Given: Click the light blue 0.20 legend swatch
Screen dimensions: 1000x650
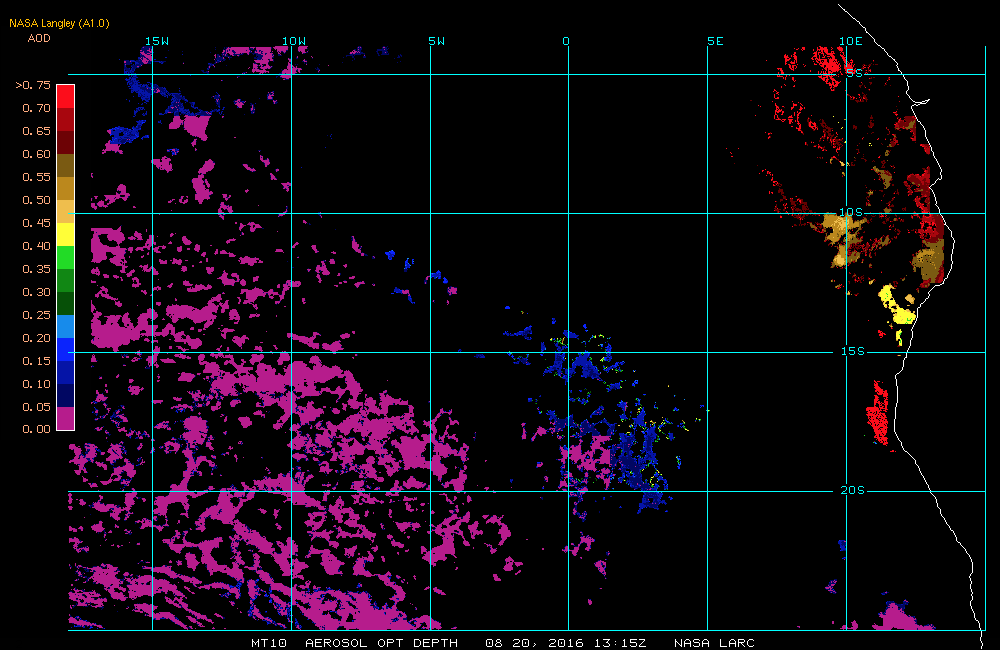Looking at the screenshot, I should click(x=66, y=326).
